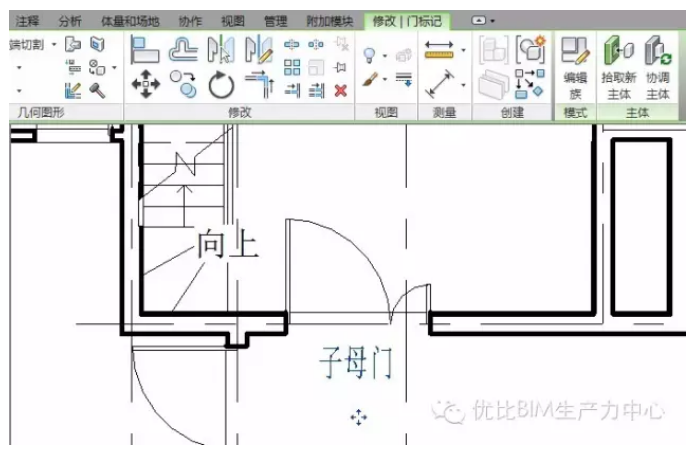Click the Rotate tool

220,84
